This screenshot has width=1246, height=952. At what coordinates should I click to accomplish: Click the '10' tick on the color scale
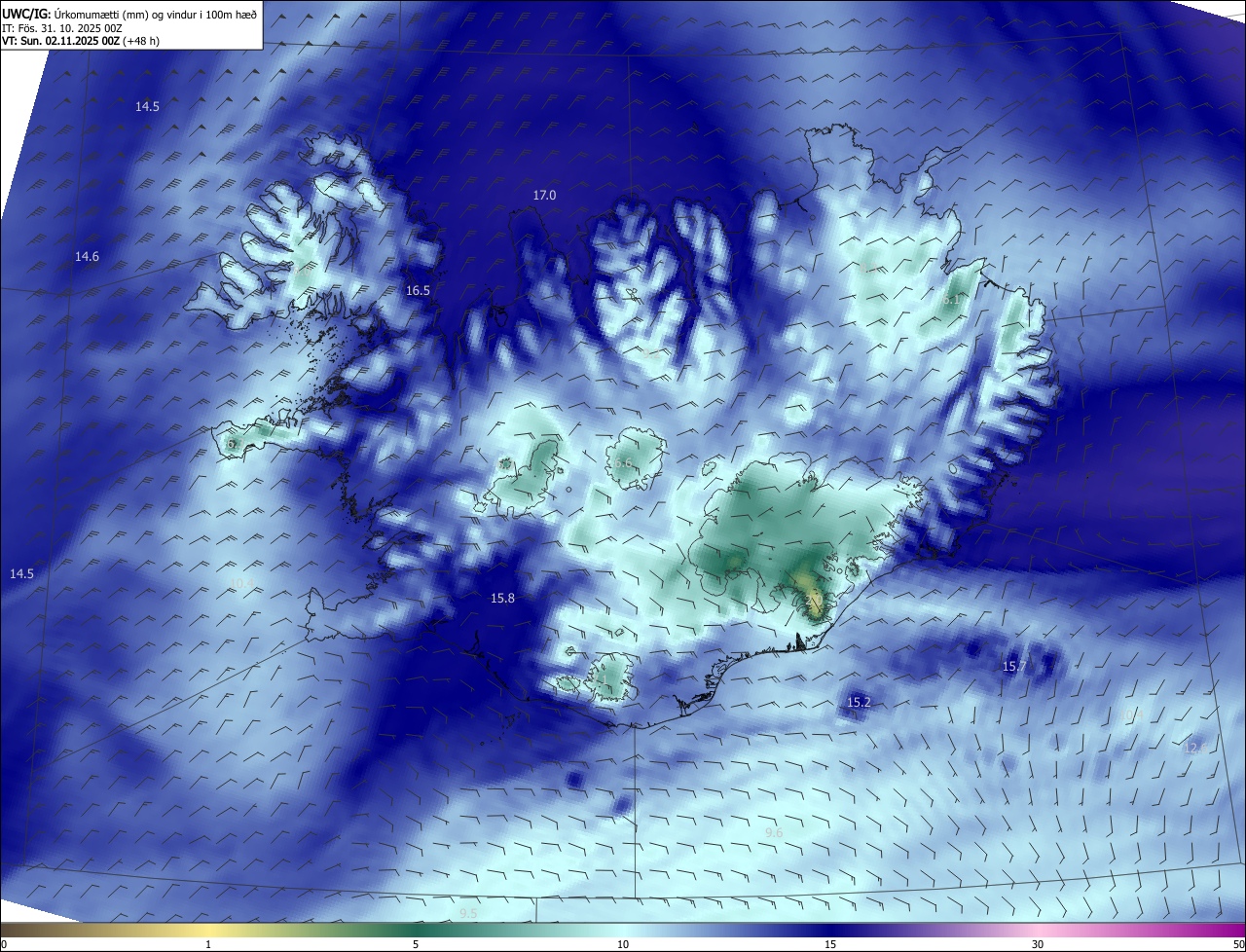click(623, 944)
